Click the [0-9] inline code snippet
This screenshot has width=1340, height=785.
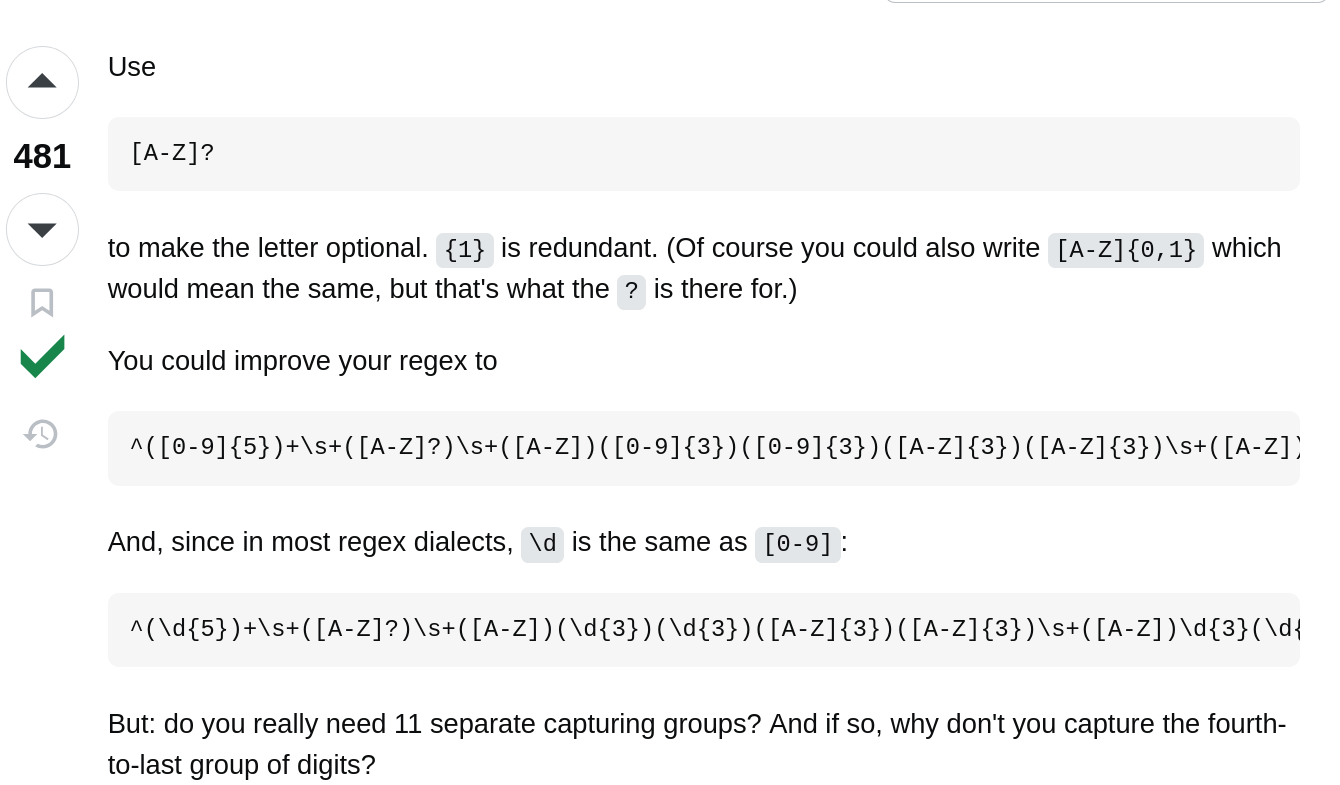click(797, 544)
